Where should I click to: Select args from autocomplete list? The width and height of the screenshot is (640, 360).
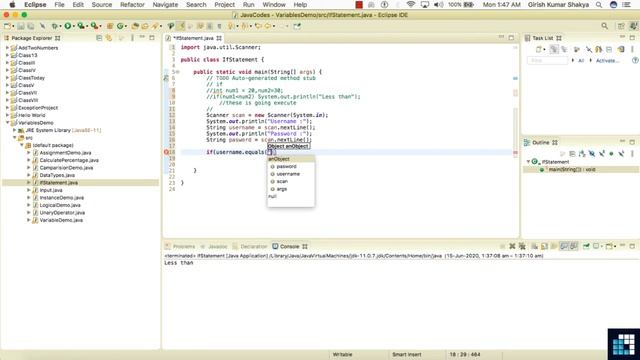(x=291, y=189)
